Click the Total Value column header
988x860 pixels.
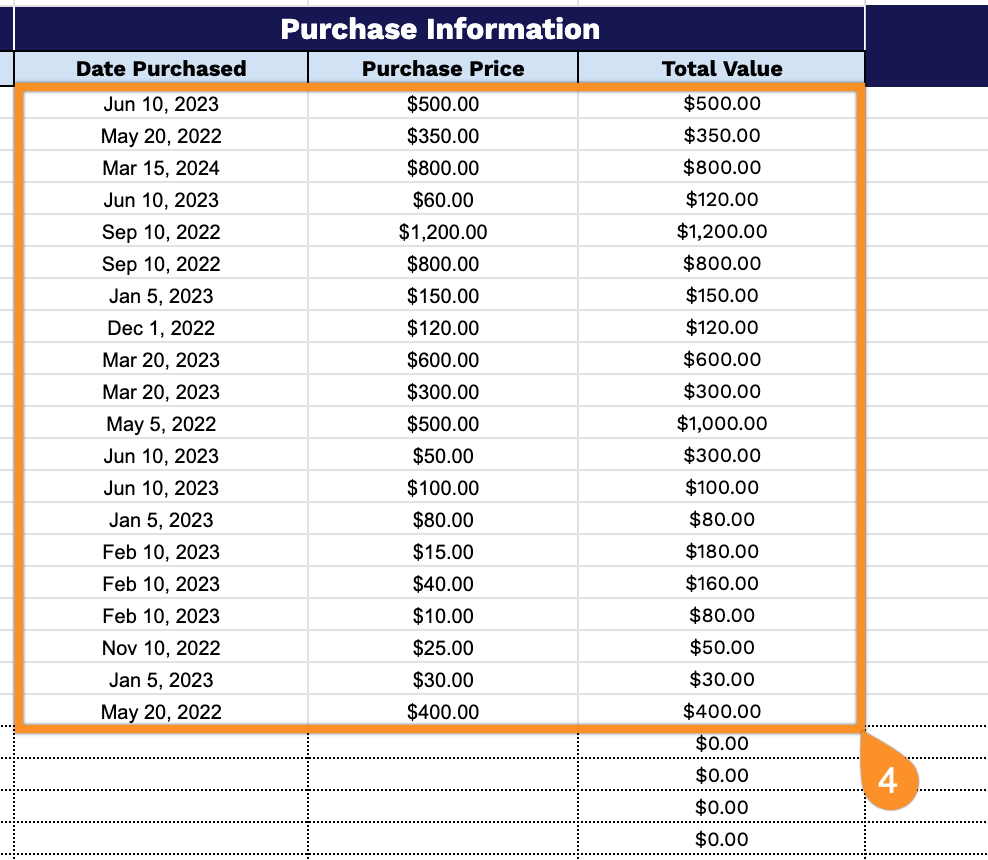(x=722, y=68)
